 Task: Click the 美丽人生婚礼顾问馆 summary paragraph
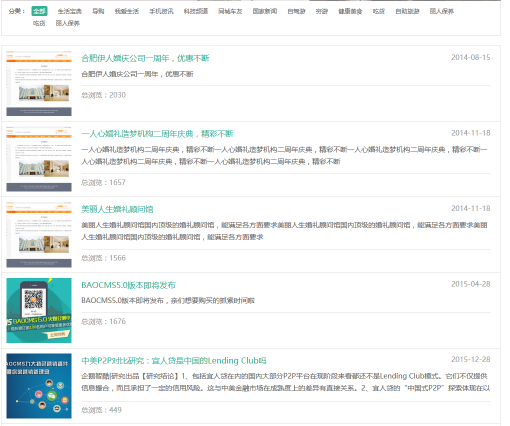pos(284,231)
